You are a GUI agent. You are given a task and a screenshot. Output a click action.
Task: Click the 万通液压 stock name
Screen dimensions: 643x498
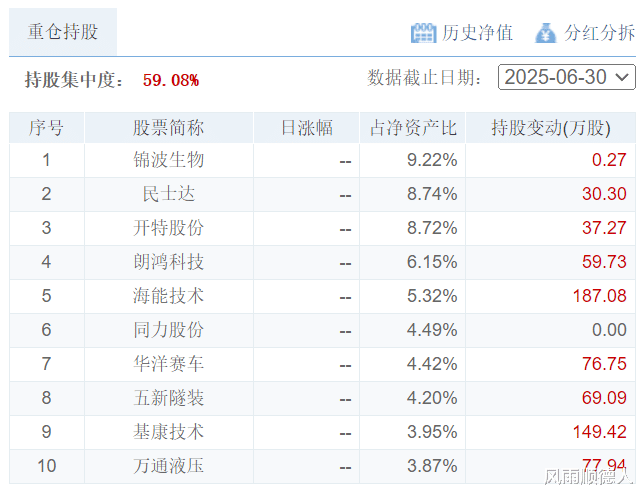169,466
